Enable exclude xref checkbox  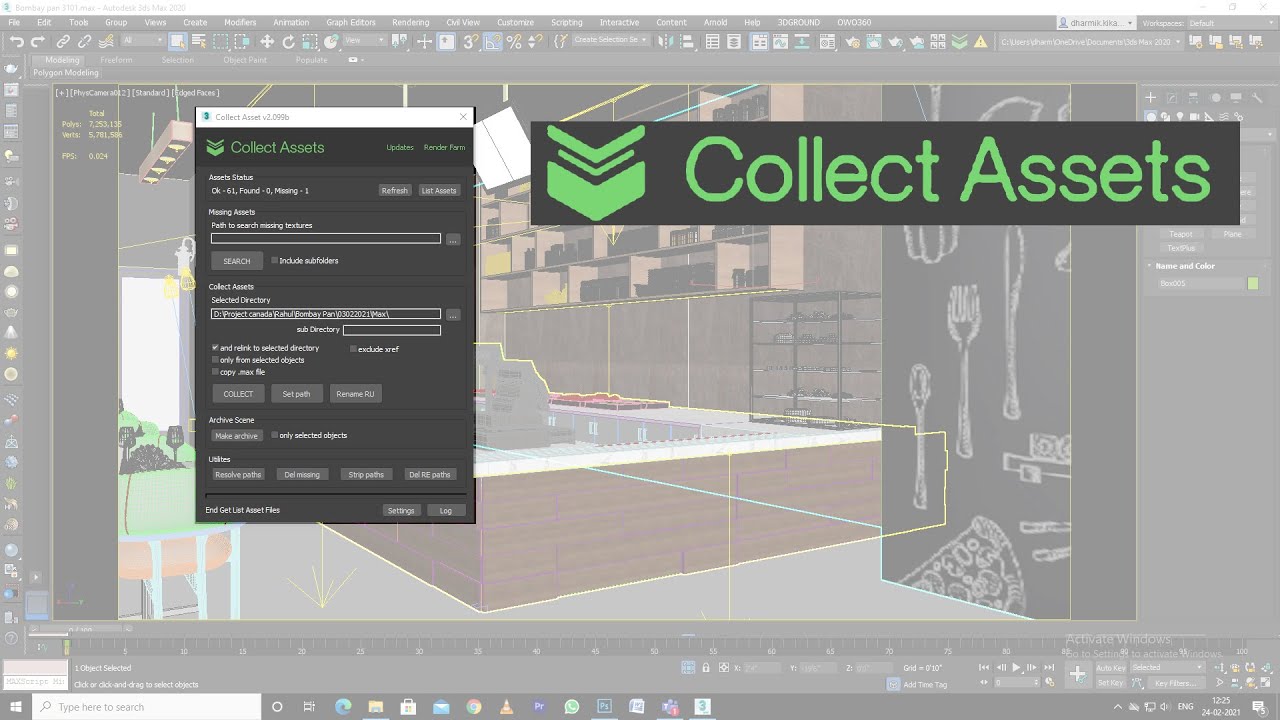coord(354,349)
